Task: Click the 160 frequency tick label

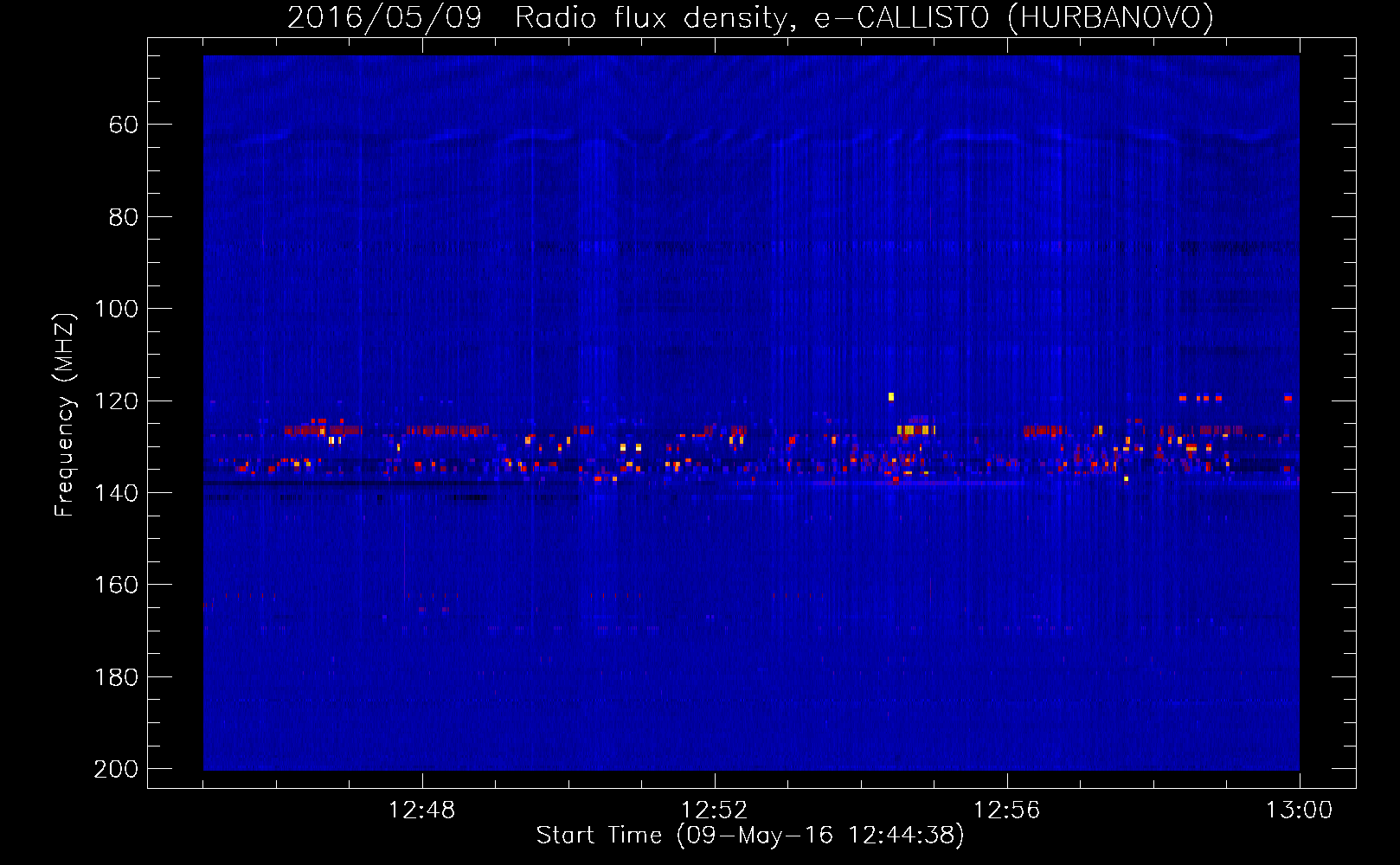Action: [116, 585]
